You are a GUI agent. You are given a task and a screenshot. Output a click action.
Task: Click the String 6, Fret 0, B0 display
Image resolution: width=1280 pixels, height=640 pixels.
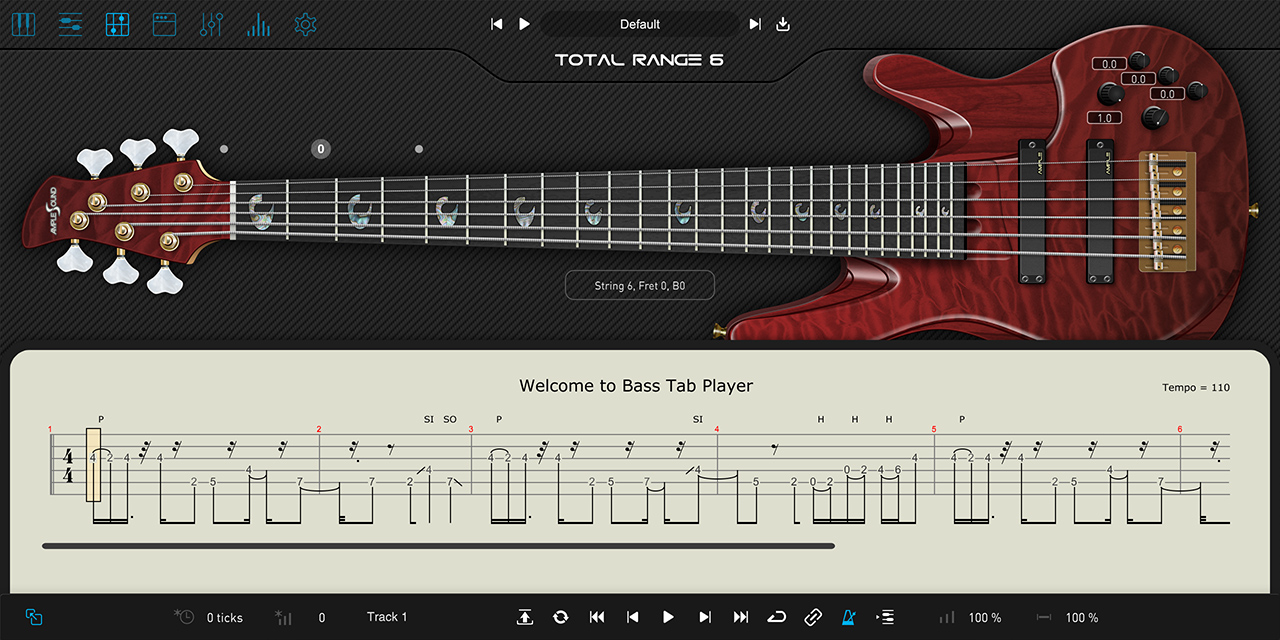coord(640,286)
